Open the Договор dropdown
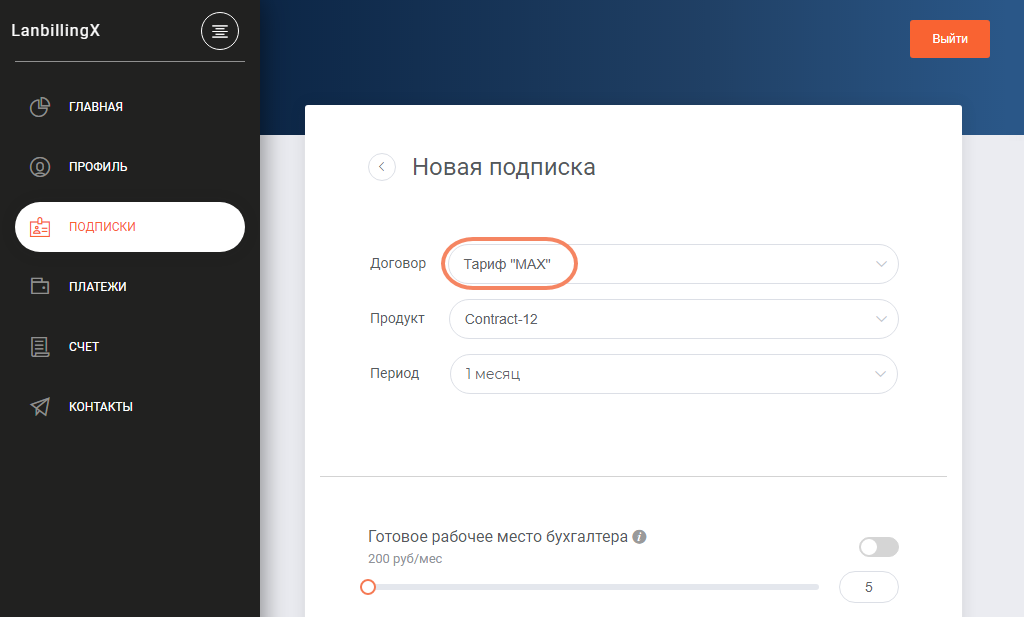 pyautogui.click(x=673, y=264)
